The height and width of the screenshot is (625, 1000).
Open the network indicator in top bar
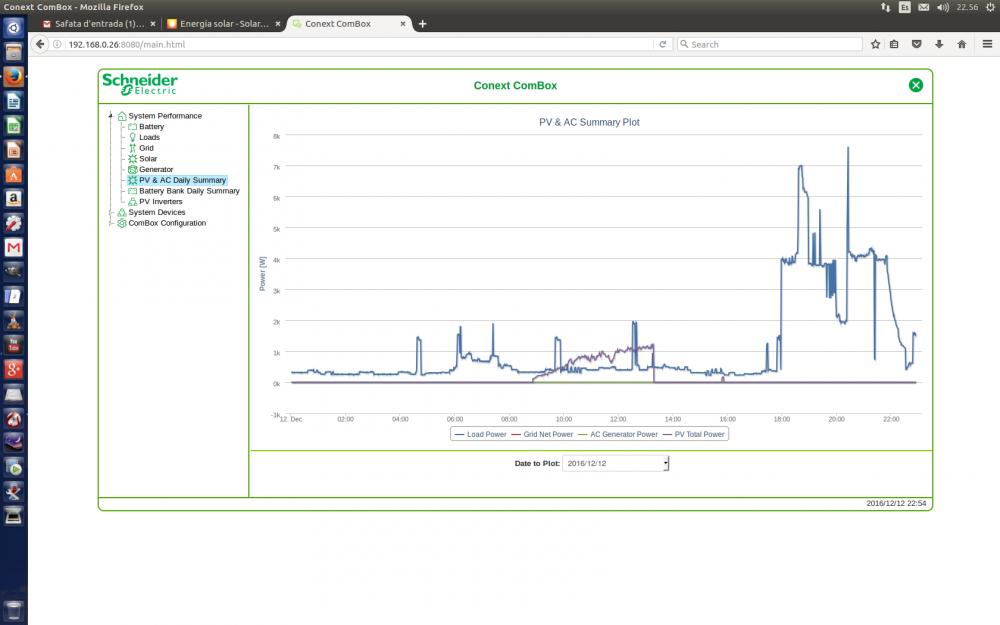886,7
